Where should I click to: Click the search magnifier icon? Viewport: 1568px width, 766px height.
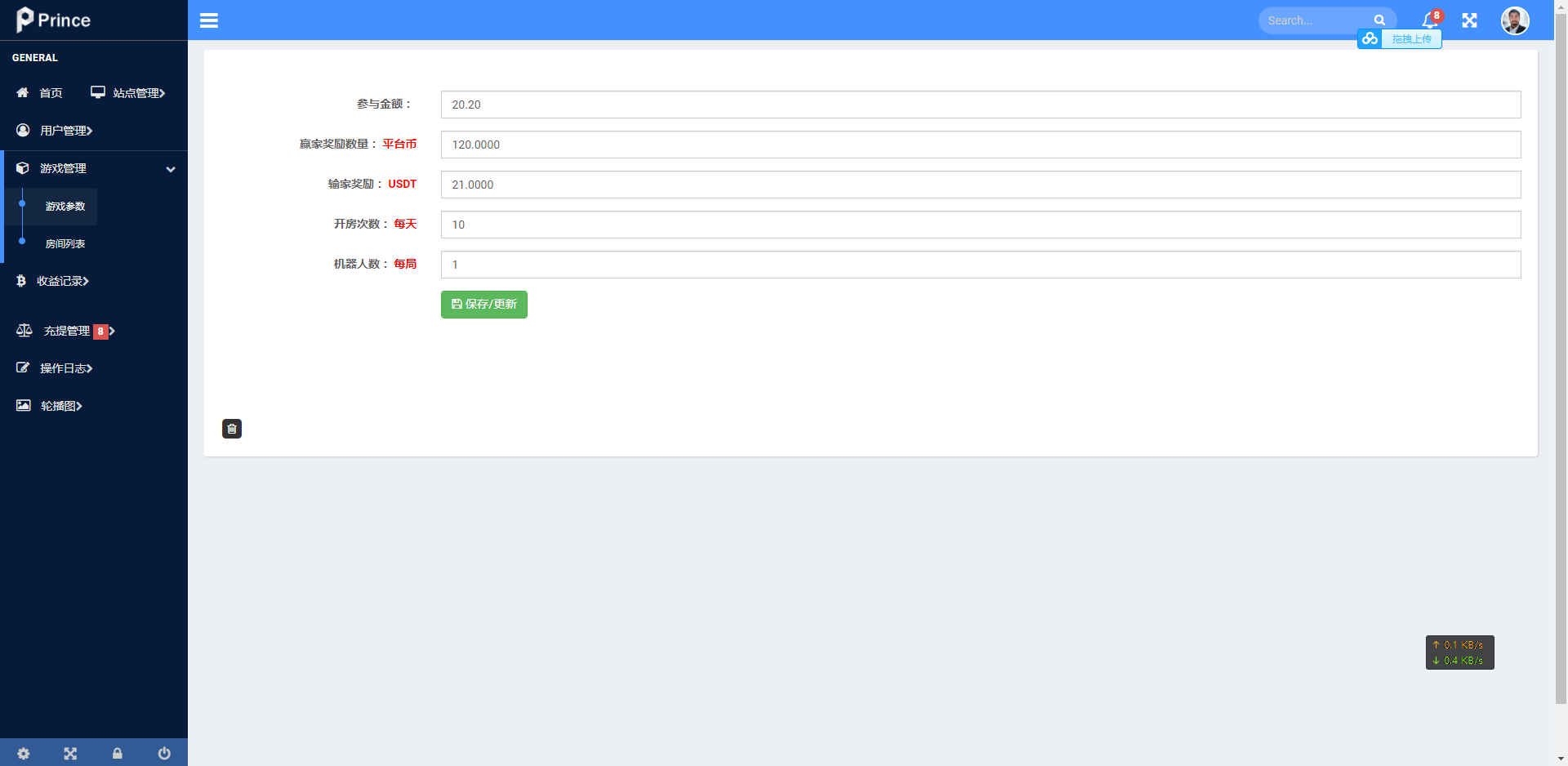[x=1379, y=20]
